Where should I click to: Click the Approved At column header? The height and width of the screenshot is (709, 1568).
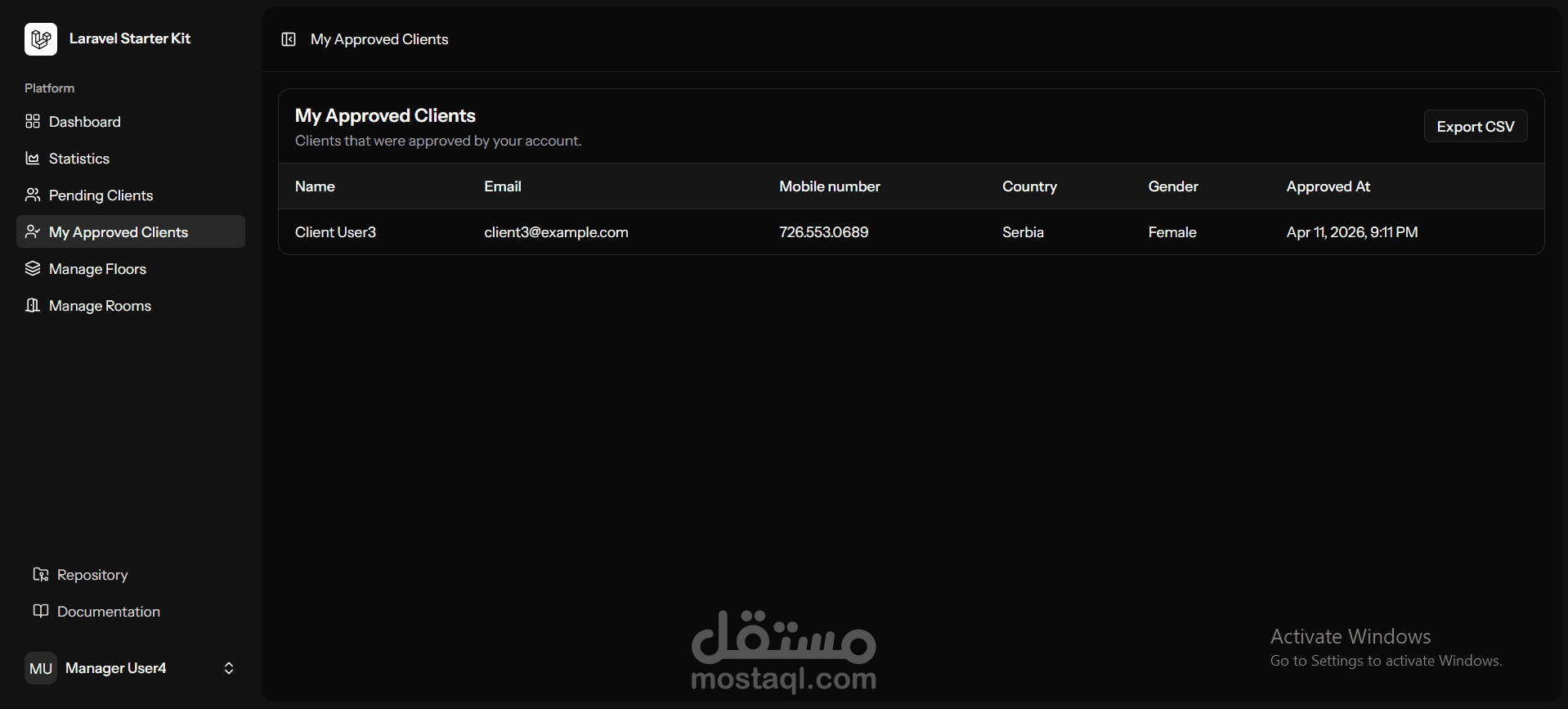pyautogui.click(x=1328, y=186)
